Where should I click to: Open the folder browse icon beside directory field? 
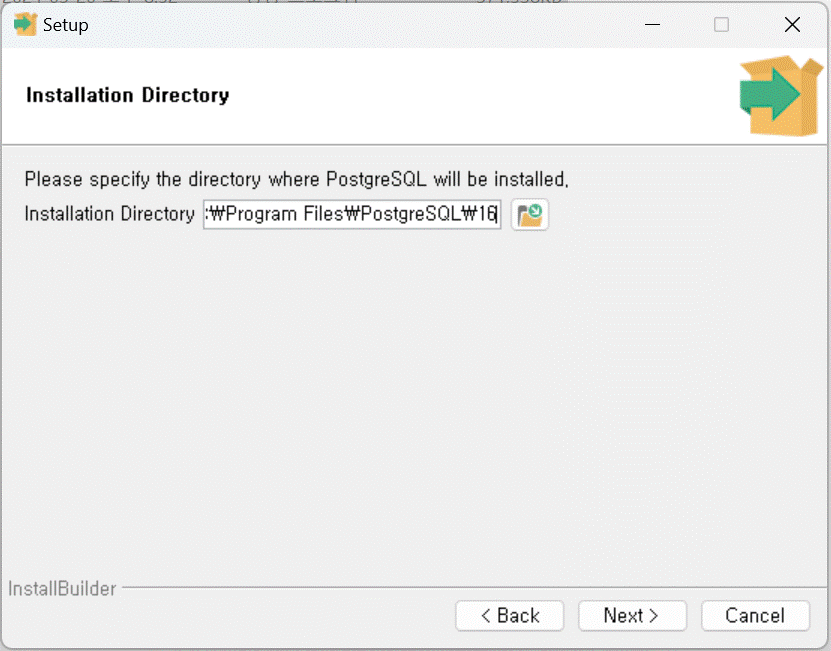(529, 215)
